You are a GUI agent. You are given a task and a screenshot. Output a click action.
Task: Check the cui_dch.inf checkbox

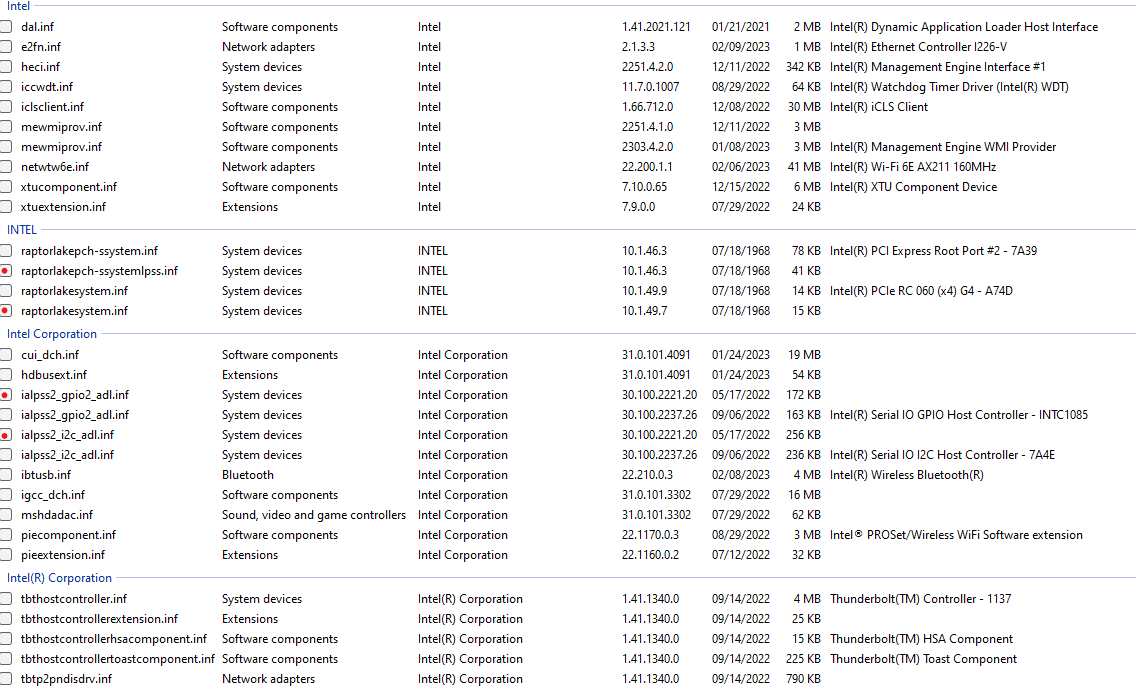pos(6,355)
